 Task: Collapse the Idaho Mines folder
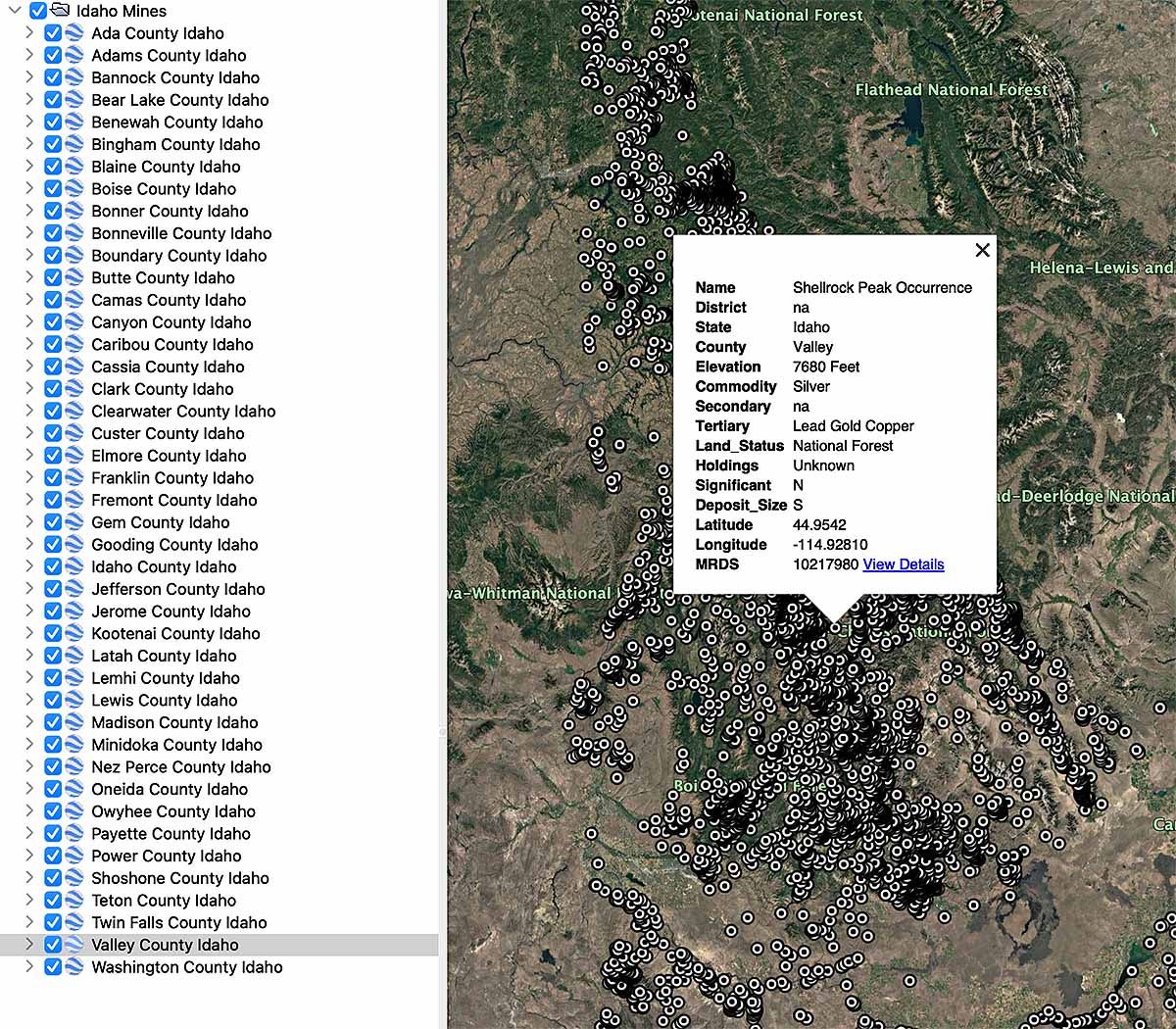[14, 11]
